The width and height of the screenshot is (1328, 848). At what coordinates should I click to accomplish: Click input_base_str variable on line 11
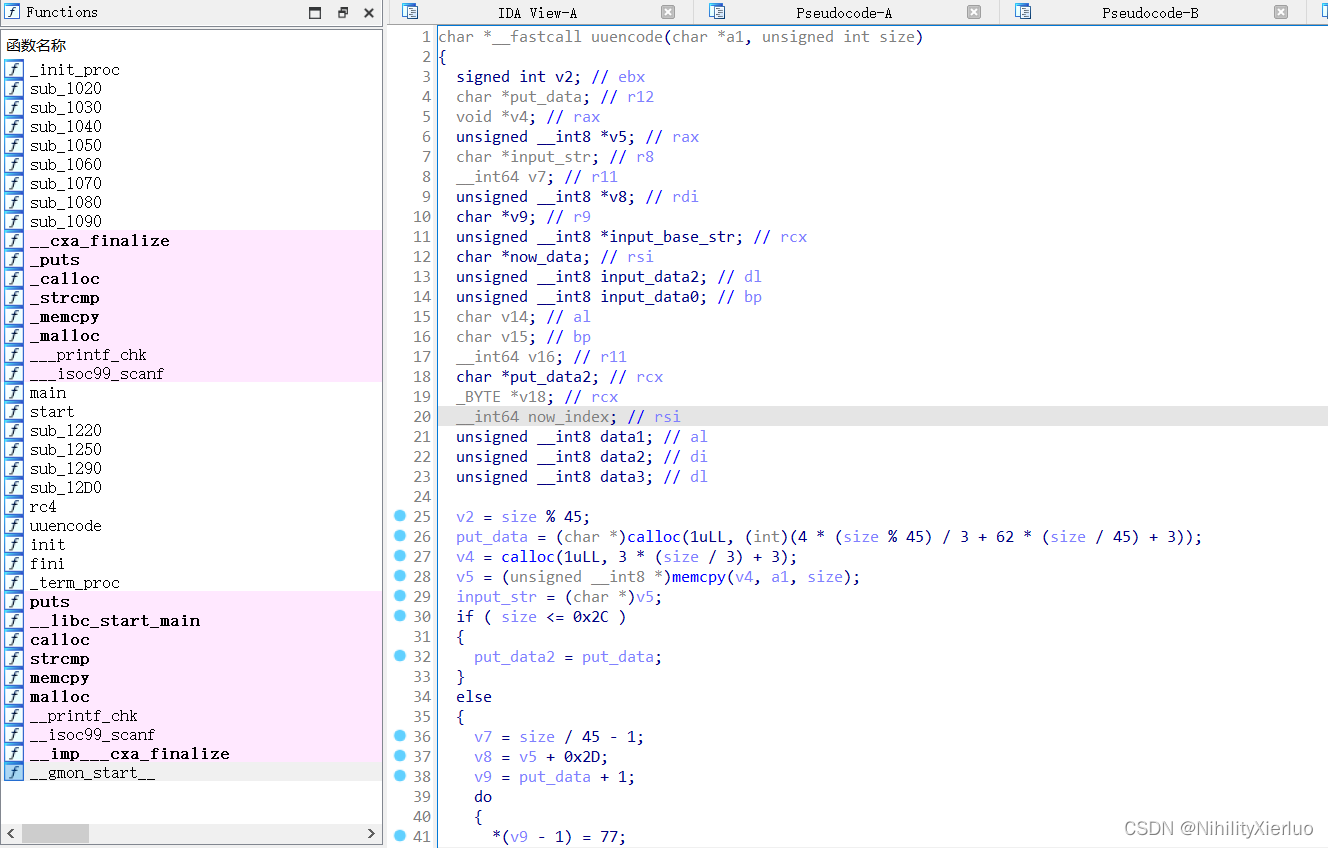(x=672, y=236)
